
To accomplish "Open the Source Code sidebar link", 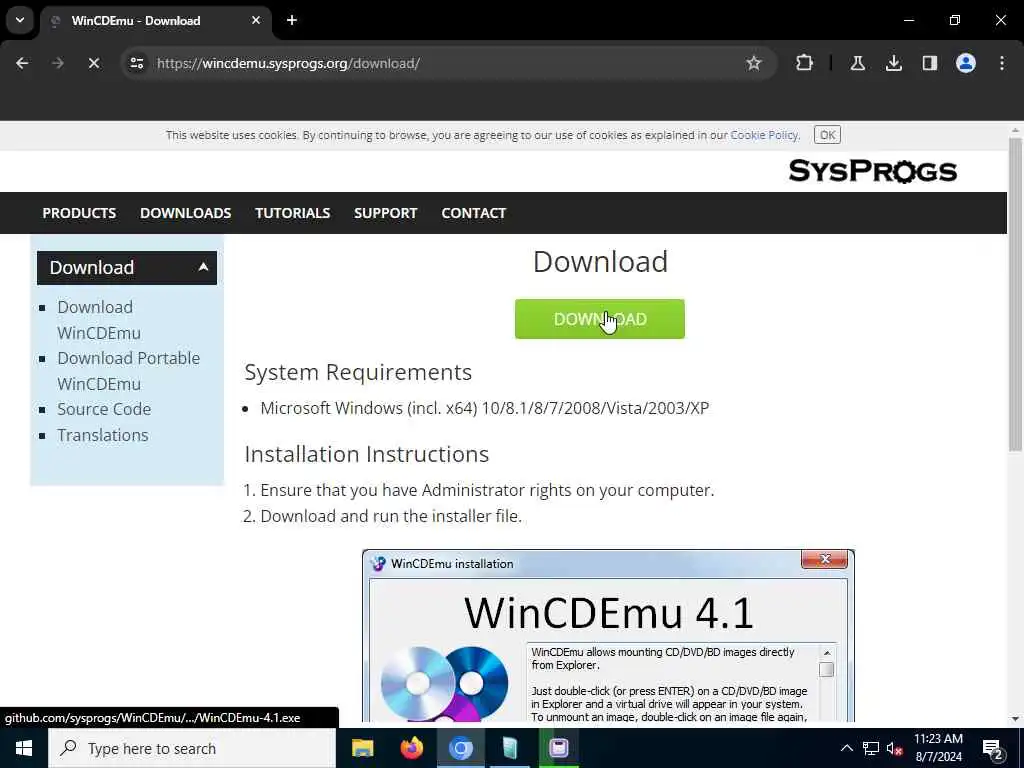I will 104,409.
